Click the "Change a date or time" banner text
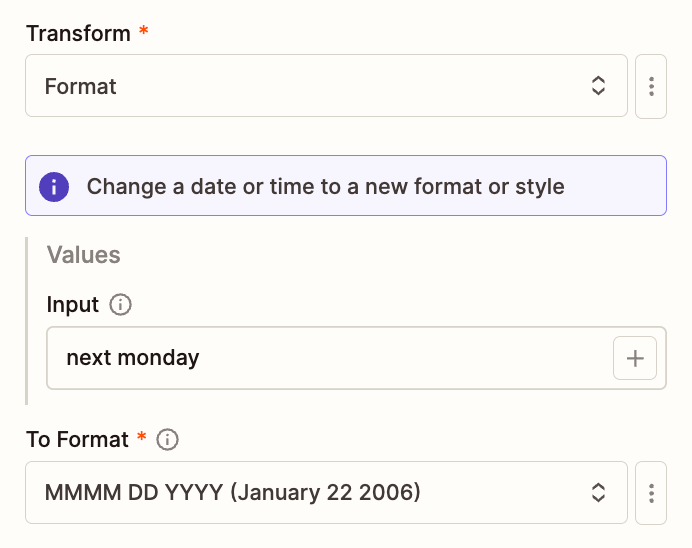The height and width of the screenshot is (548, 692). pos(325,186)
